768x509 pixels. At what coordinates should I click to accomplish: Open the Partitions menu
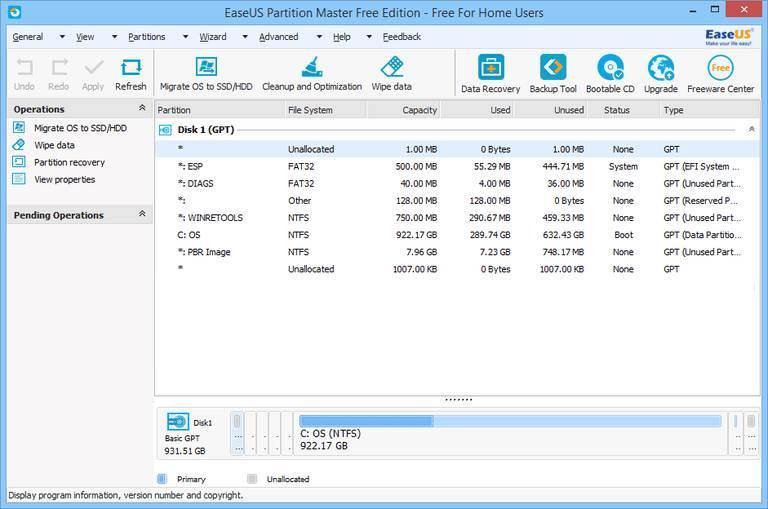147,37
